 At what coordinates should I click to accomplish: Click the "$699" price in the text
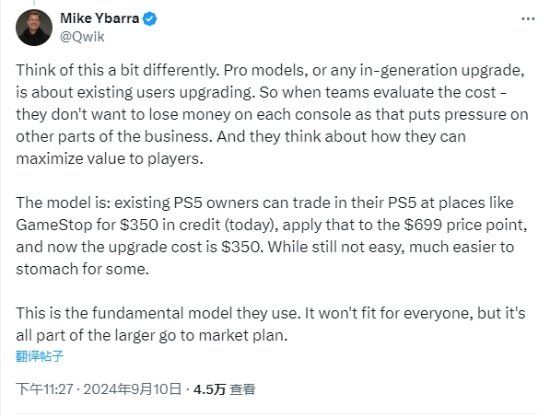[423, 225]
